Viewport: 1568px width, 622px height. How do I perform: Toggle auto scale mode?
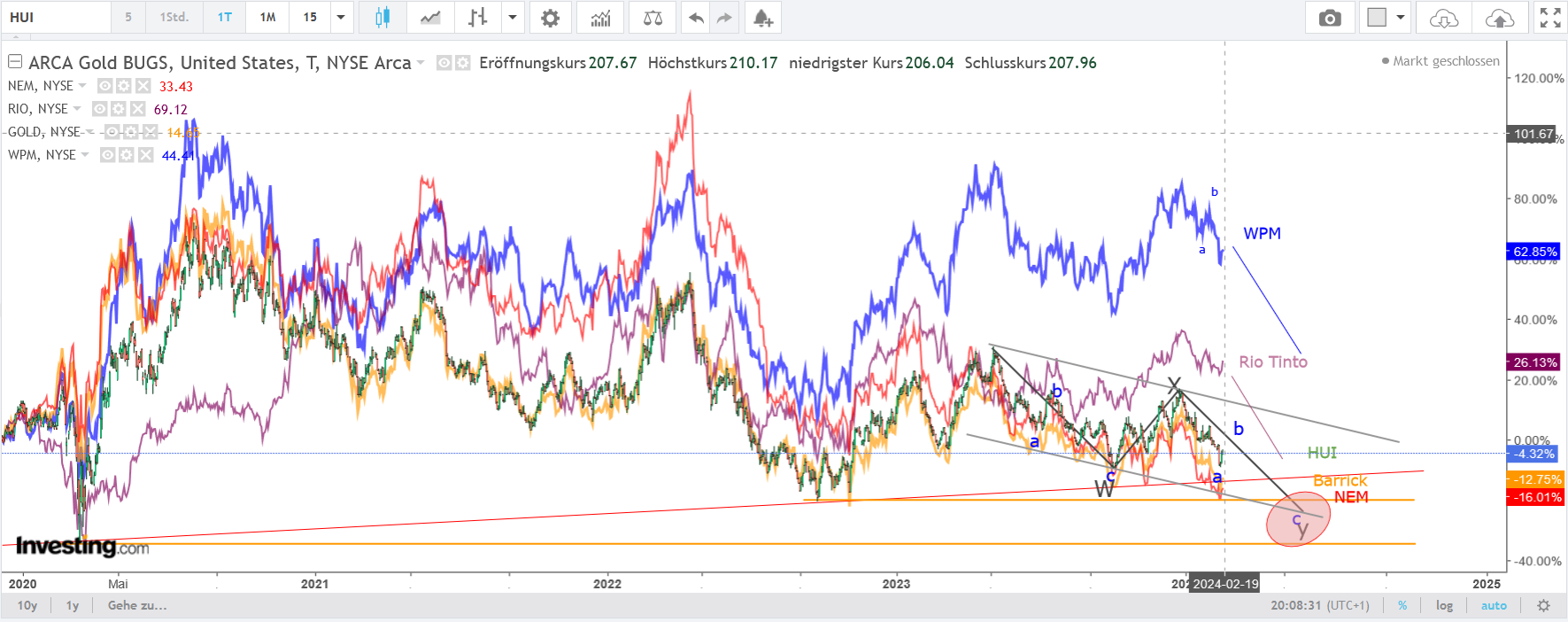(x=1494, y=606)
